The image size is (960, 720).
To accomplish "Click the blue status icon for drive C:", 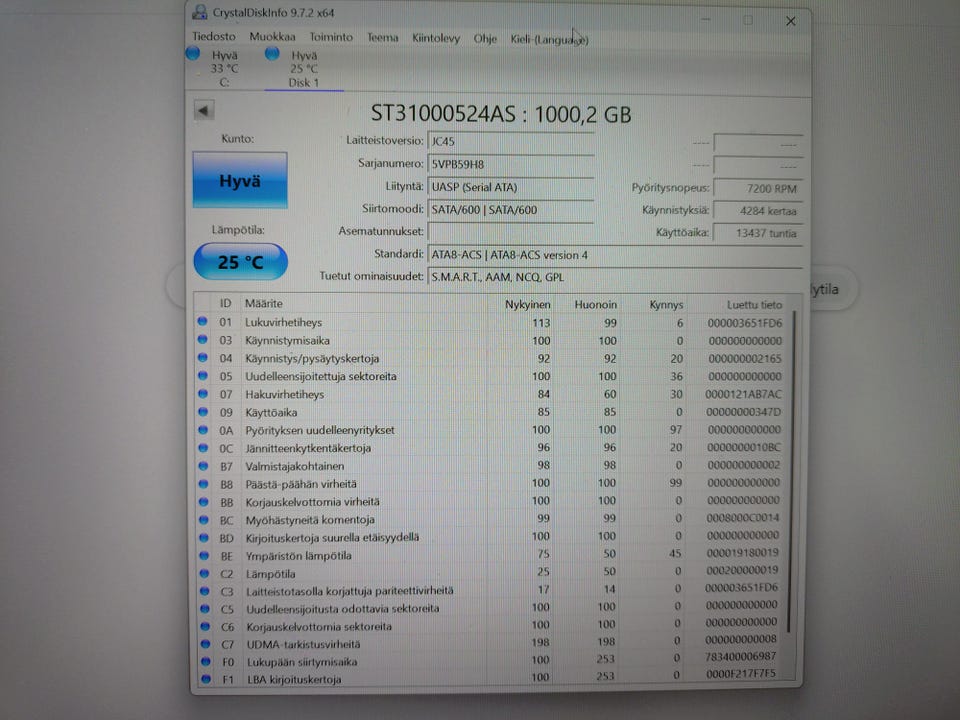I will 193,54.
